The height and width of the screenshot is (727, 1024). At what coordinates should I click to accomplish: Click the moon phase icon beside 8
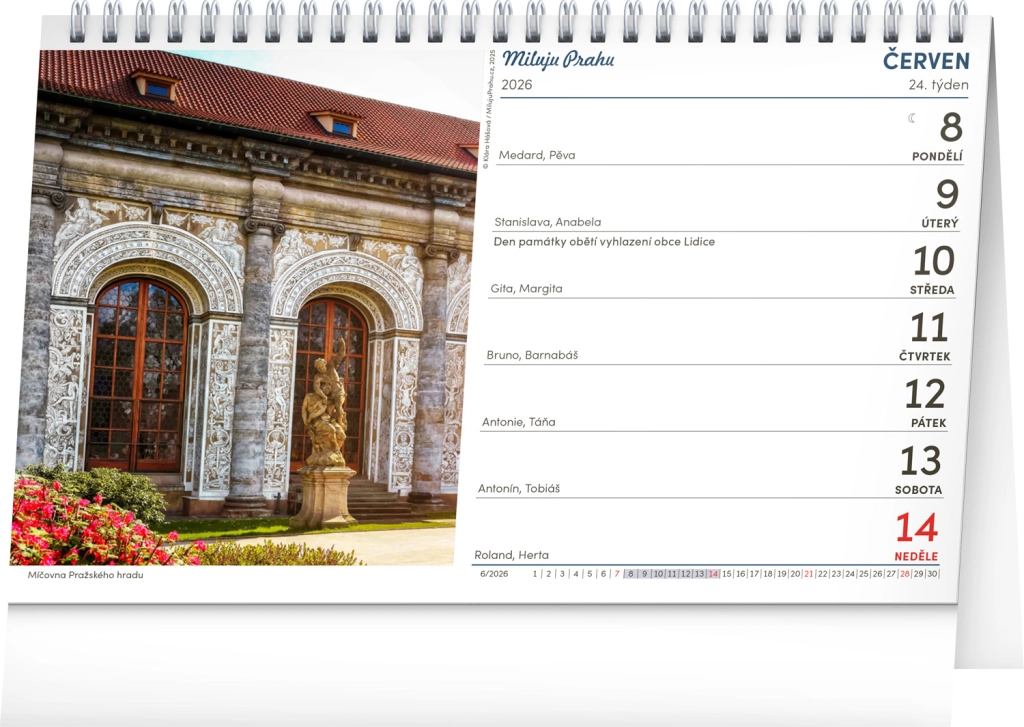click(912, 118)
